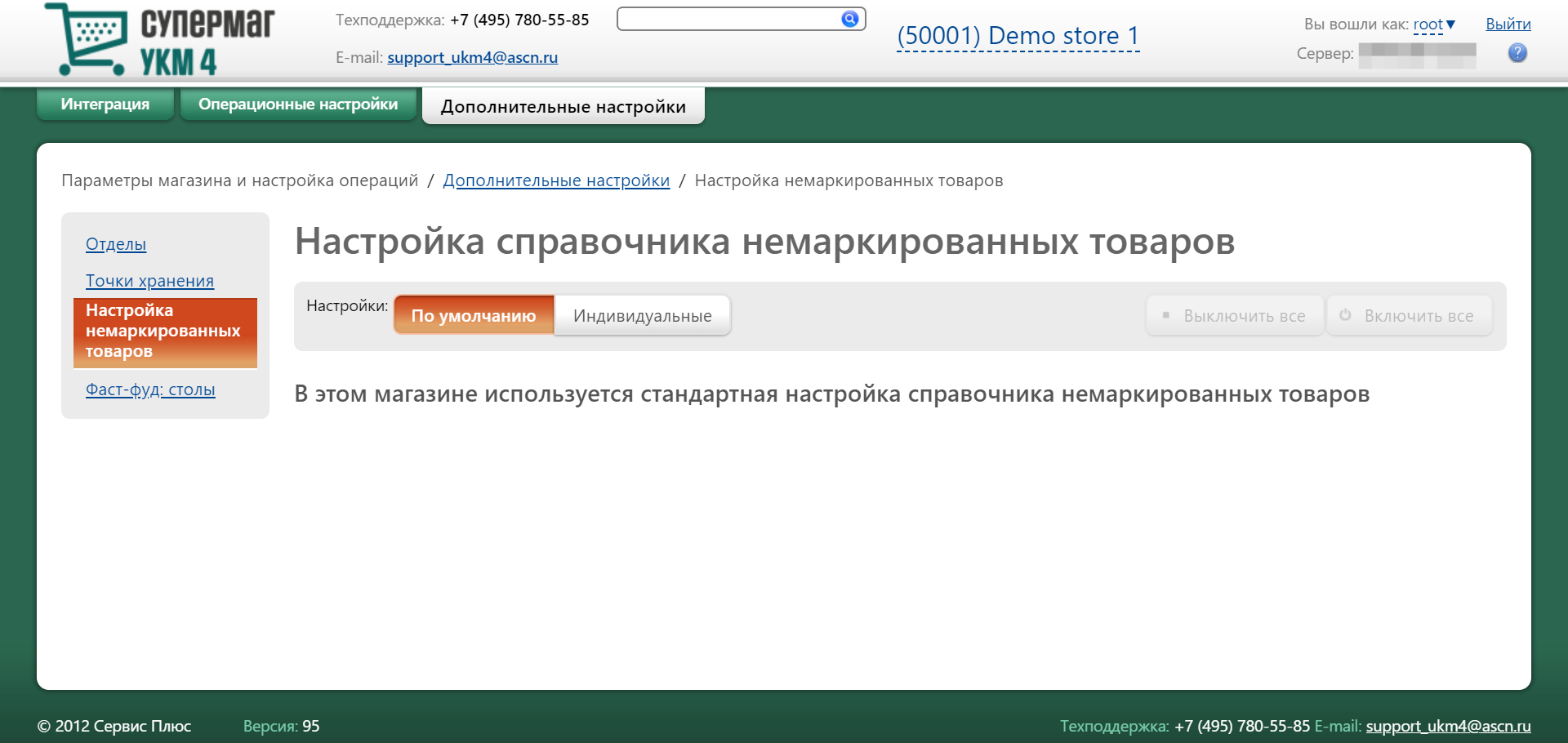This screenshot has width=1568, height=743.
Task: Select the По умолчанию settings mode
Action: point(474,316)
